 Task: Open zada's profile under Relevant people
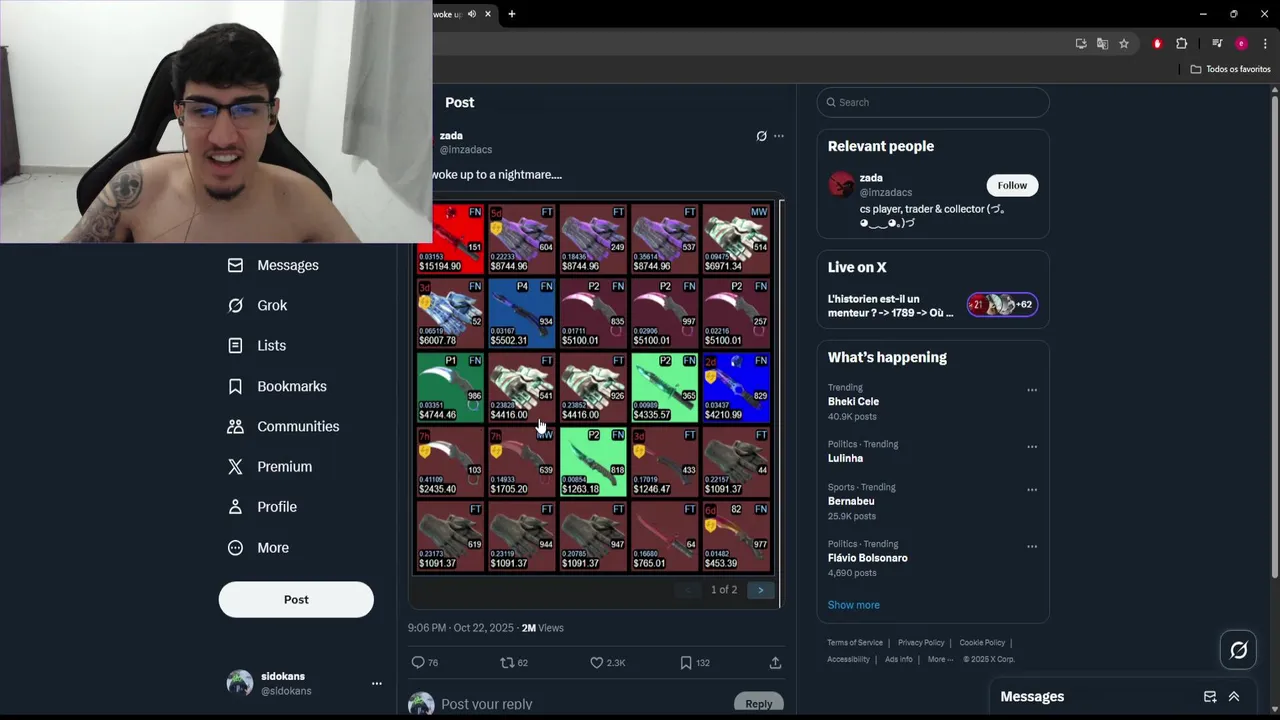tap(871, 178)
